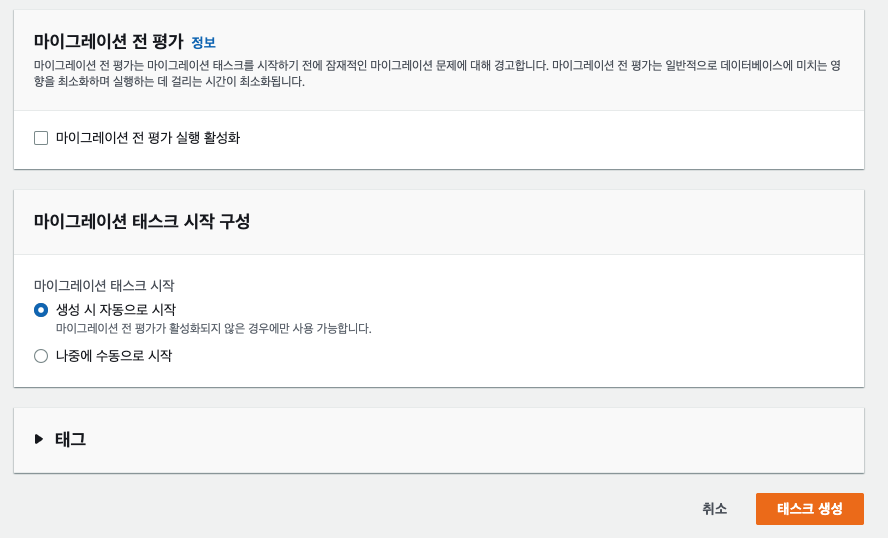The image size is (888, 538).
Task: Click the 마이그레이션 태스크 시작 field label
Action: click(104, 285)
